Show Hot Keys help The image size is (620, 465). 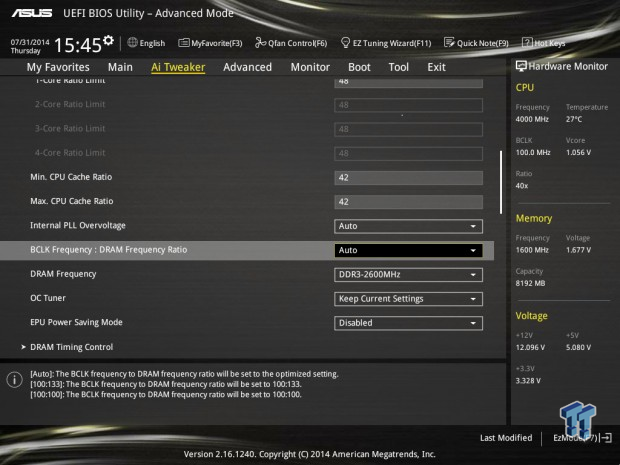(x=544, y=43)
